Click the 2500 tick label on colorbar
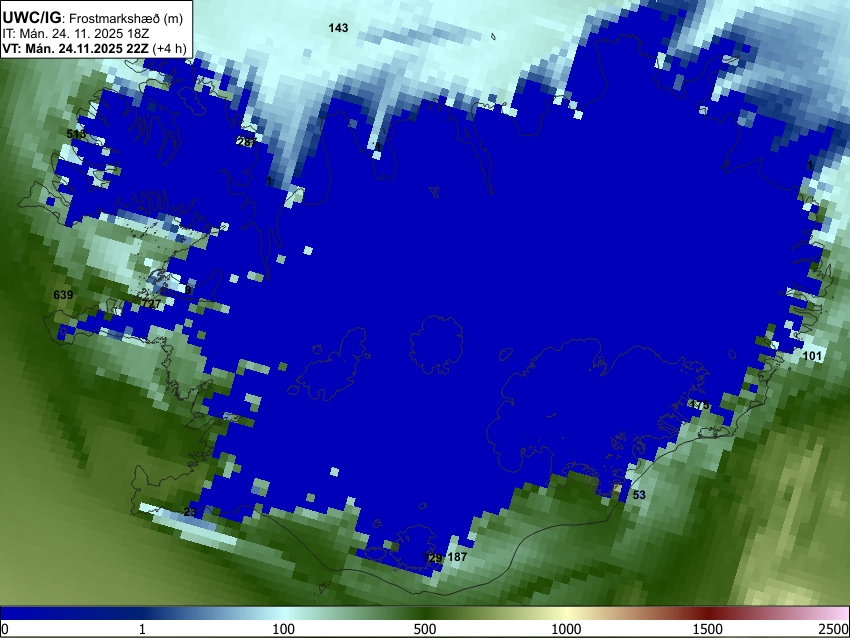Image resolution: width=850 pixels, height=638 pixels. coord(834,629)
